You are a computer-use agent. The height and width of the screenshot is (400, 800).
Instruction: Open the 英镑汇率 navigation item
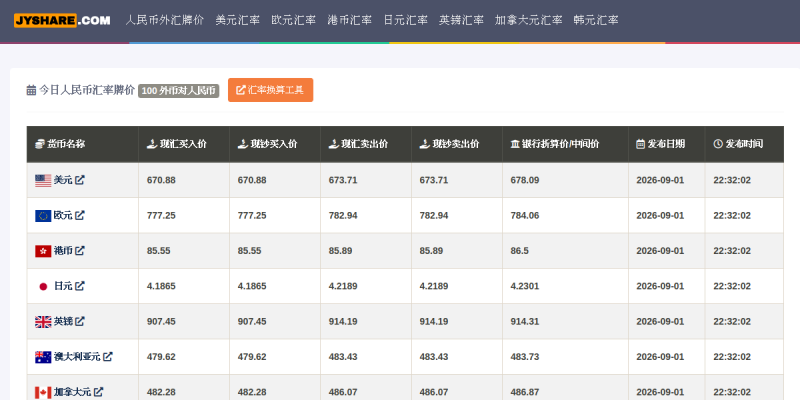point(461,20)
